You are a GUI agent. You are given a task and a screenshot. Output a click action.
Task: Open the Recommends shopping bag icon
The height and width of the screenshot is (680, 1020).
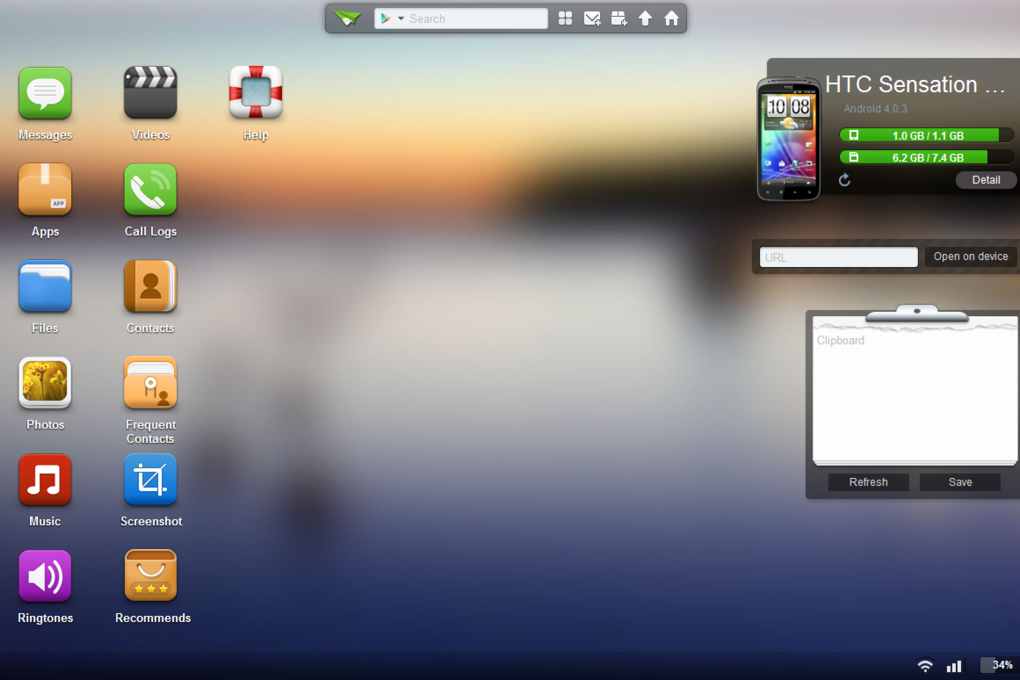click(150, 576)
